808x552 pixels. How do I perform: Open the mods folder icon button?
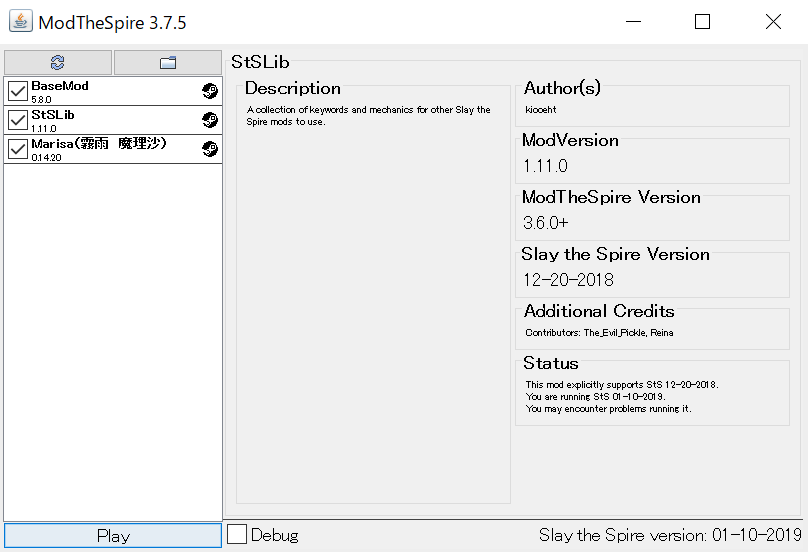coord(167,62)
